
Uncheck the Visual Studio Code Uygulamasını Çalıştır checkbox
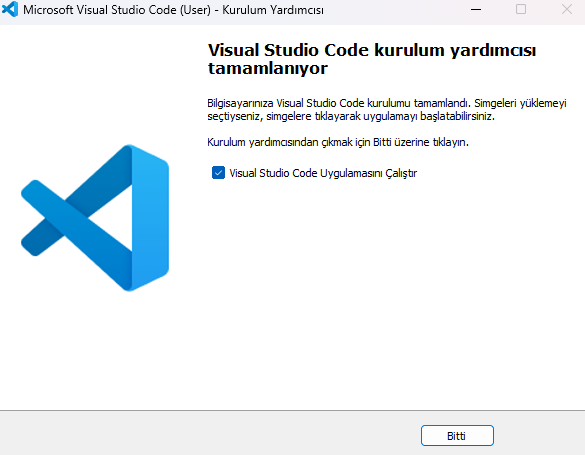218,173
